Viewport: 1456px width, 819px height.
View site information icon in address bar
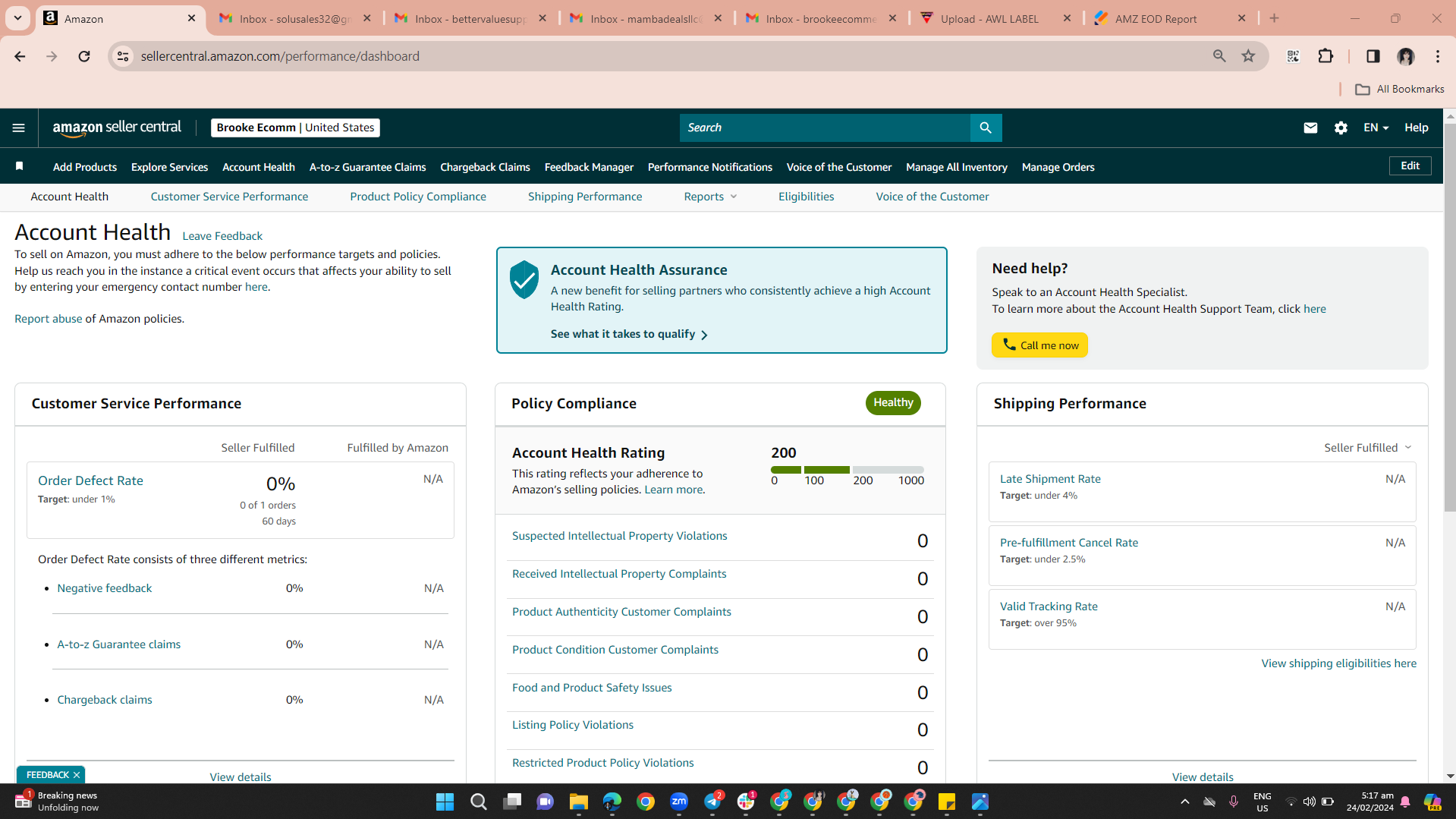pyautogui.click(x=123, y=56)
